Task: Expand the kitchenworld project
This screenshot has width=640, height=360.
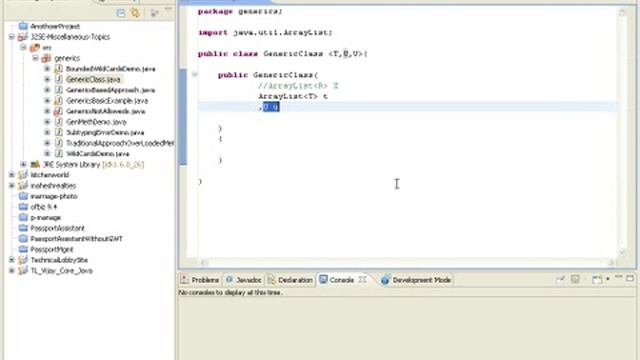Action: coord(12,175)
